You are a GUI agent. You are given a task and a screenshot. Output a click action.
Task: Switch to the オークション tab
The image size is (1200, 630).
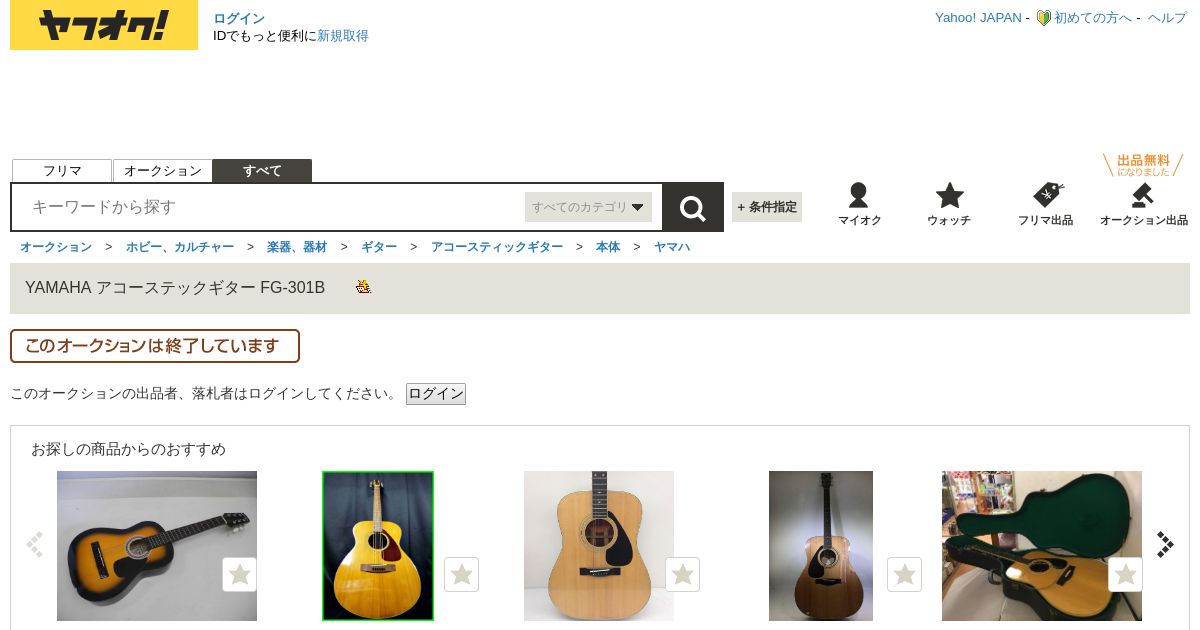163,171
